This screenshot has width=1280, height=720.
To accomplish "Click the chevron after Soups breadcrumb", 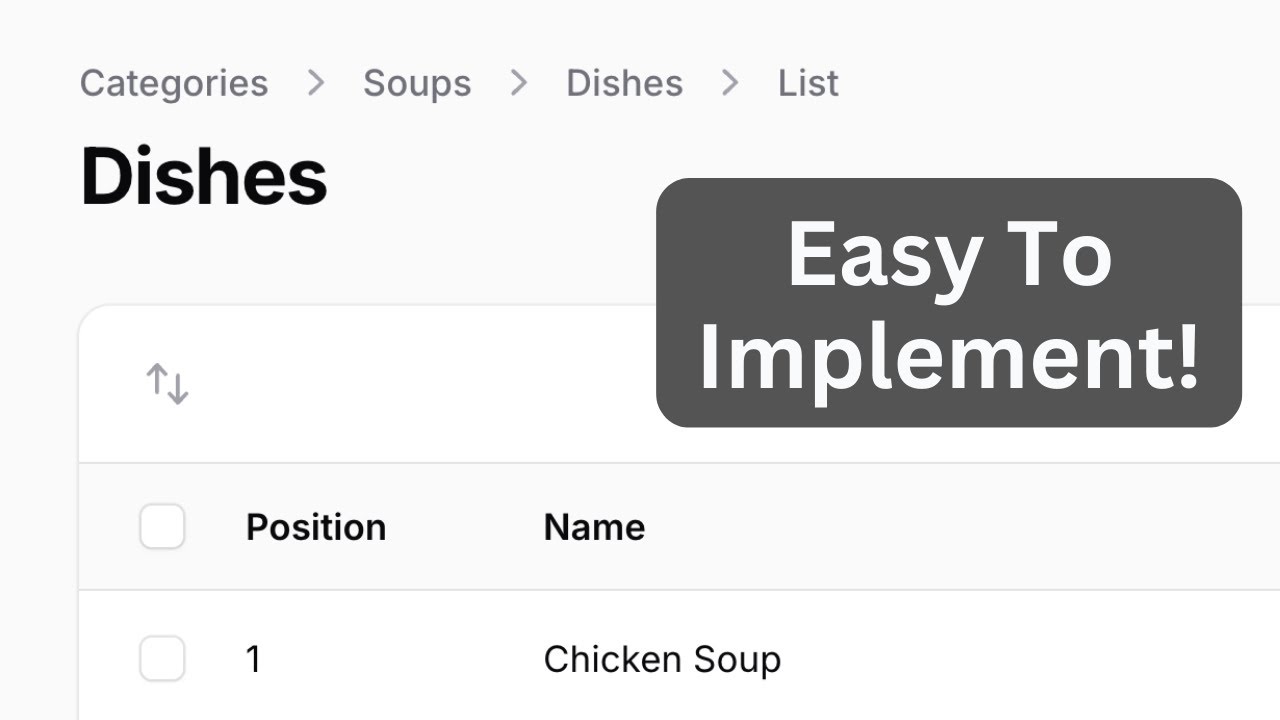I will 518,83.
